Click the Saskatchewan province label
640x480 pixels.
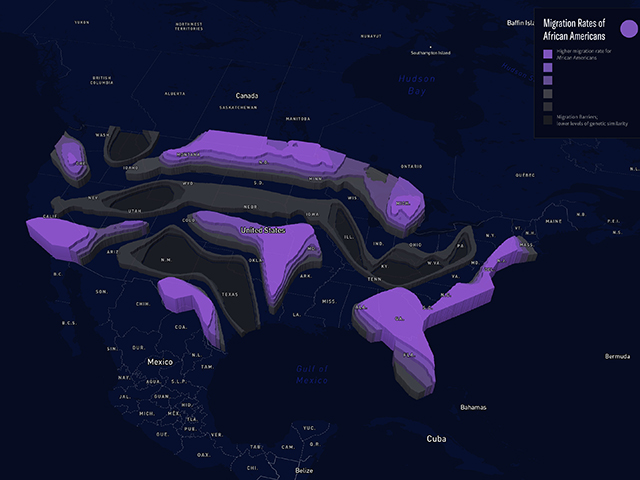coord(238,107)
